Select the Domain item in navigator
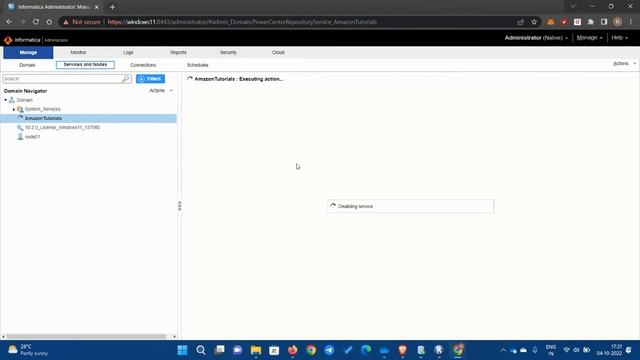Image resolution: width=640 pixels, height=360 pixels. [24, 100]
